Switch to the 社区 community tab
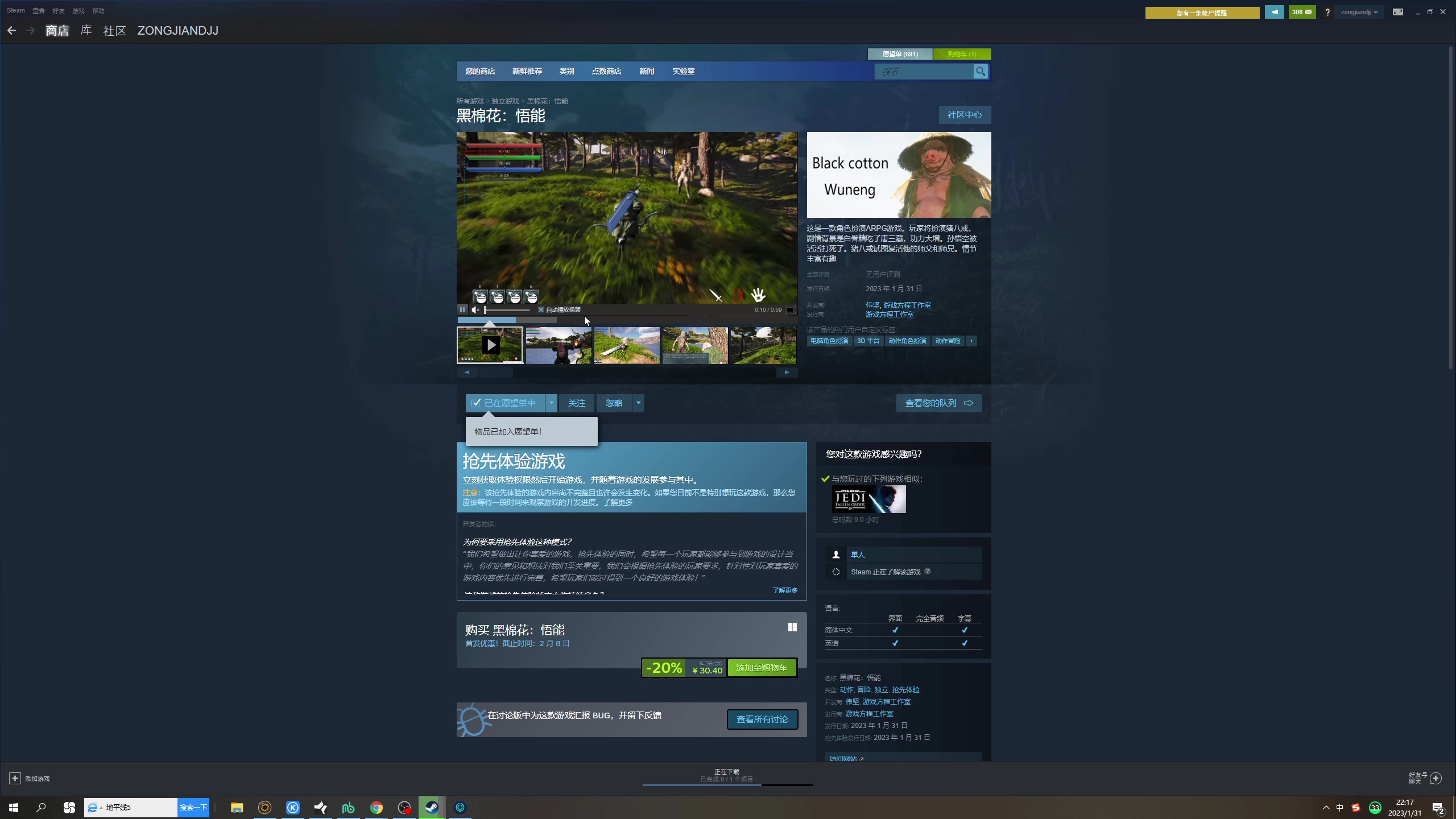The height and width of the screenshot is (819, 1456). [114, 30]
